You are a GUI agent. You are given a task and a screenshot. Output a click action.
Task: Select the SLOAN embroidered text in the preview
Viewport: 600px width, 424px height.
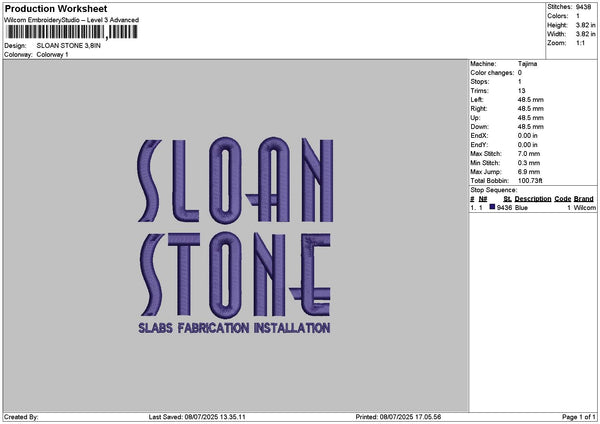pyautogui.click(x=235, y=181)
